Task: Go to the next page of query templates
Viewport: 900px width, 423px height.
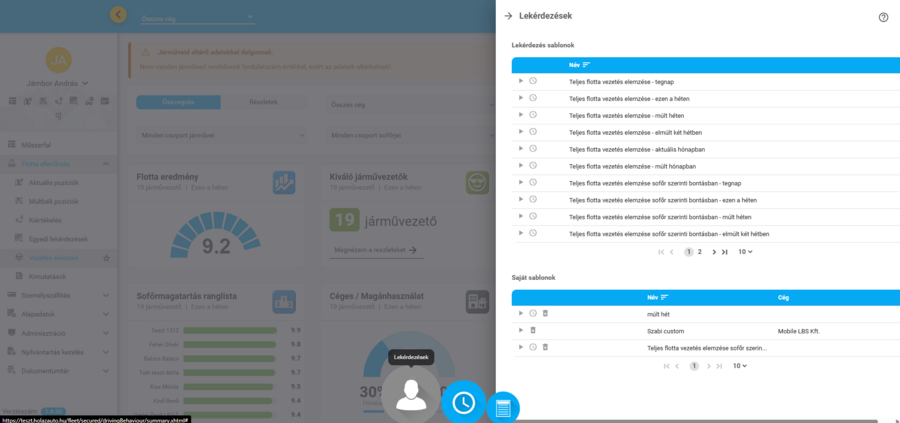Action: [714, 252]
